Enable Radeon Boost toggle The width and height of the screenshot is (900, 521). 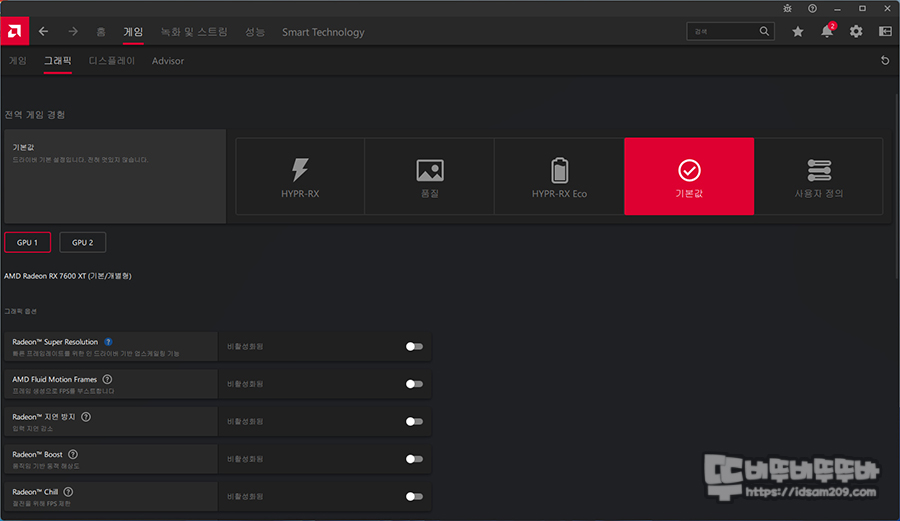(x=414, y=459)
